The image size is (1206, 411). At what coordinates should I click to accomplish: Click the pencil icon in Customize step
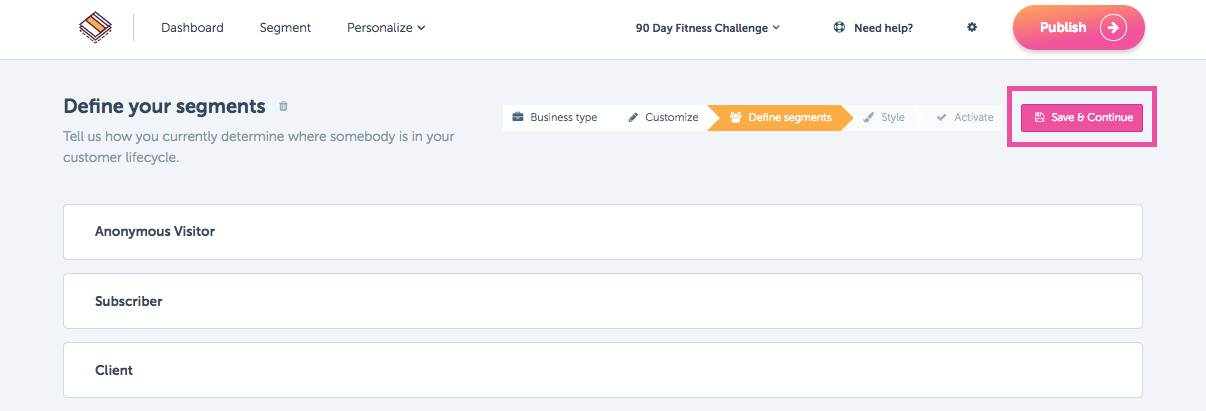pos(633,117)
